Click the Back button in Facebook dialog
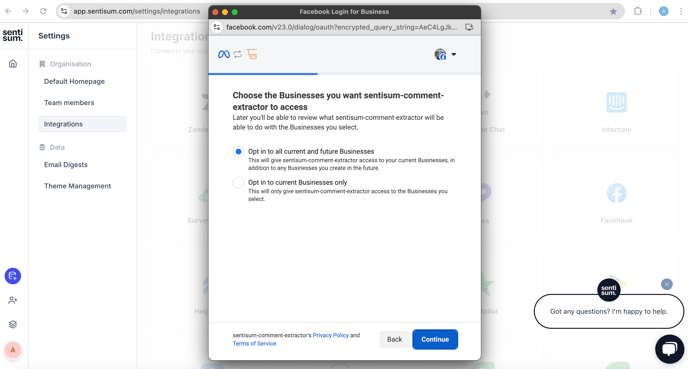This screenshot has width=688, height=369. pos(394,339)
